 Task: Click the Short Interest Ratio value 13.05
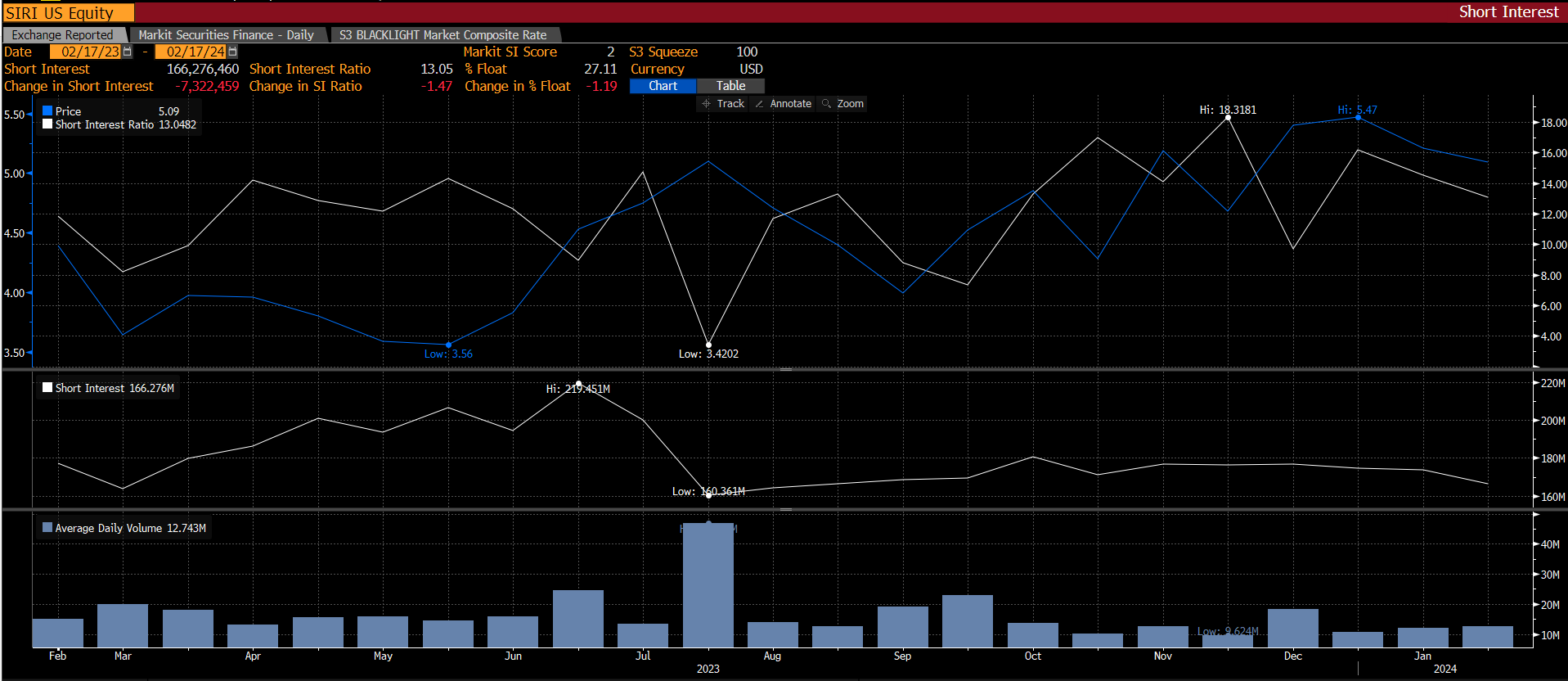click(x=437, y=69)
